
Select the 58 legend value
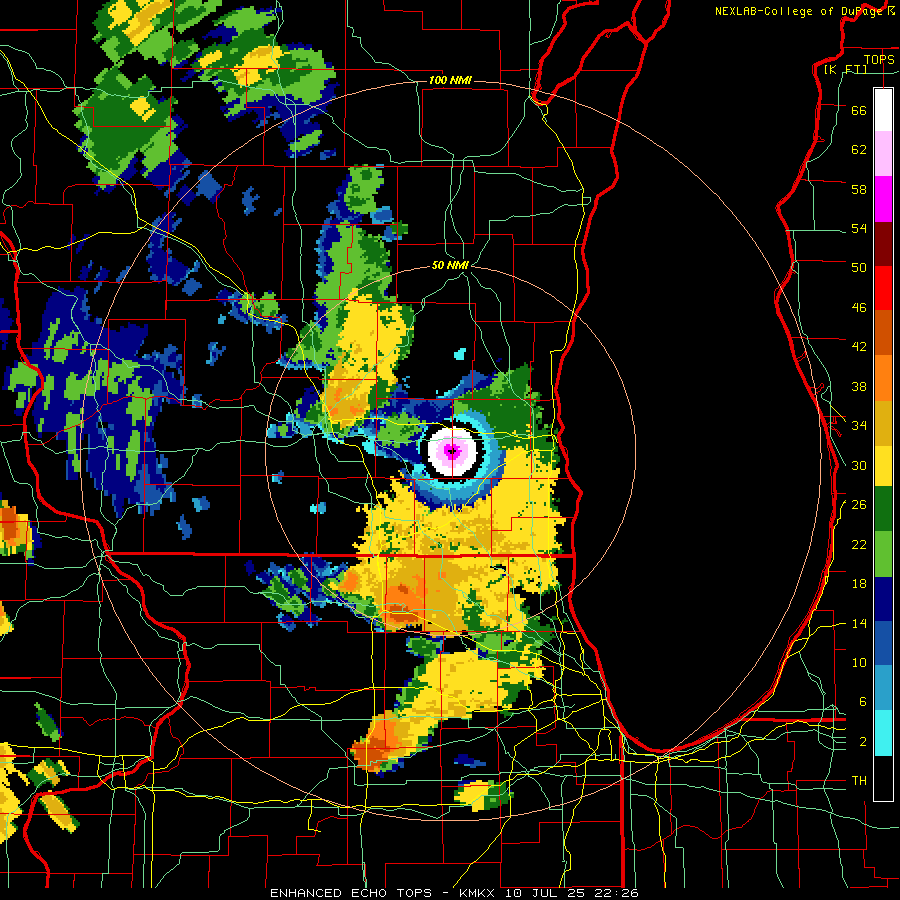859,189
